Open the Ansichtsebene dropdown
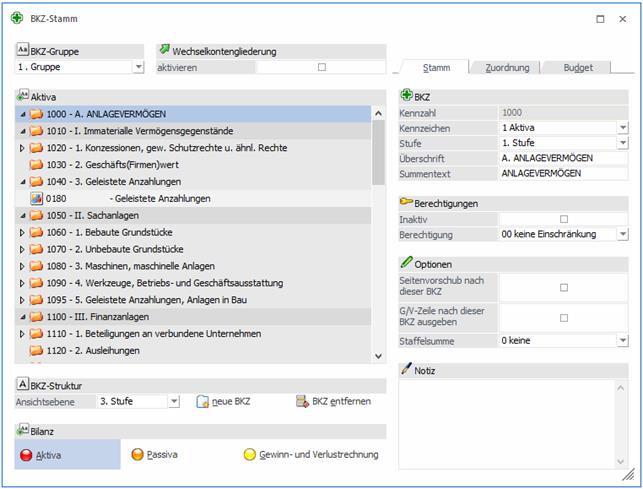The image size is (643, 489). [x=173, y=401]
